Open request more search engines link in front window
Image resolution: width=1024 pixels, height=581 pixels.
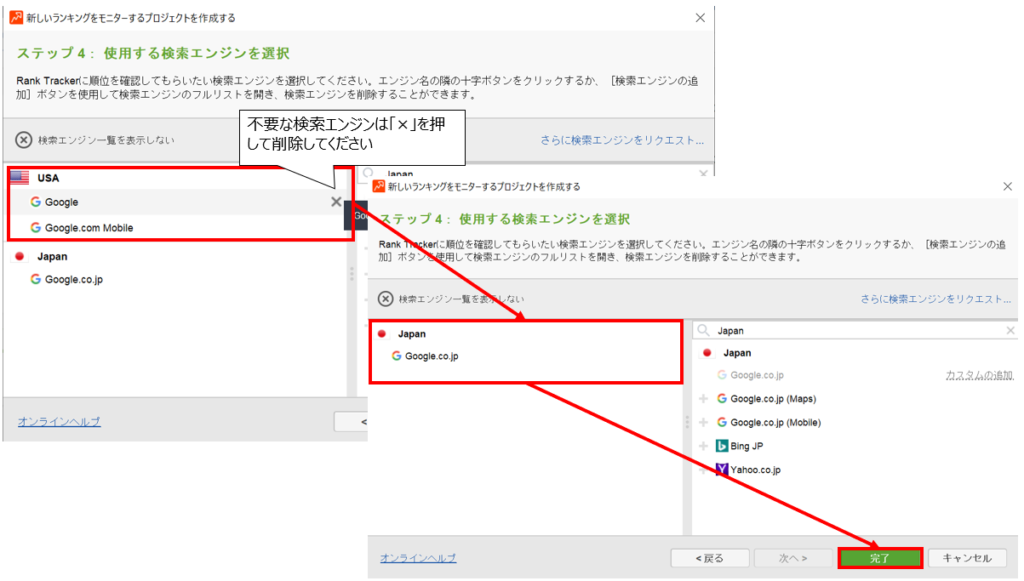(935, 299)
